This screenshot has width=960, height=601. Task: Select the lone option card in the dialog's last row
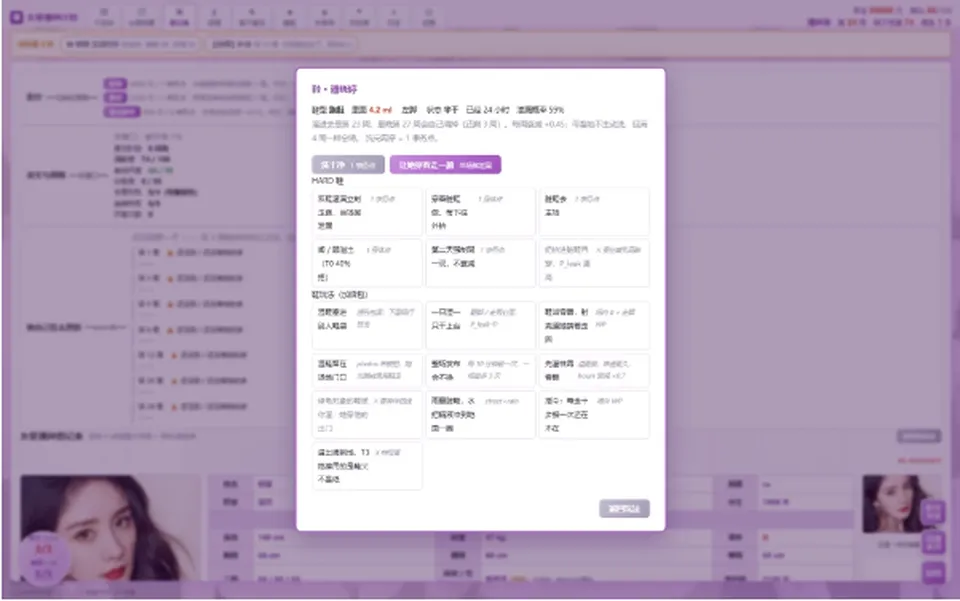(367, 466)
